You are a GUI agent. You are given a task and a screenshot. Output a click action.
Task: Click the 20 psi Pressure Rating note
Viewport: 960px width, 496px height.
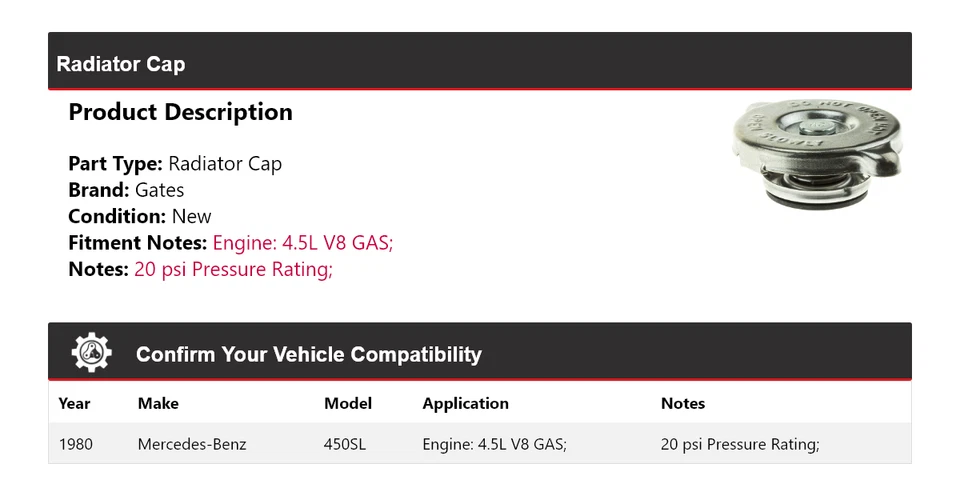233,269
